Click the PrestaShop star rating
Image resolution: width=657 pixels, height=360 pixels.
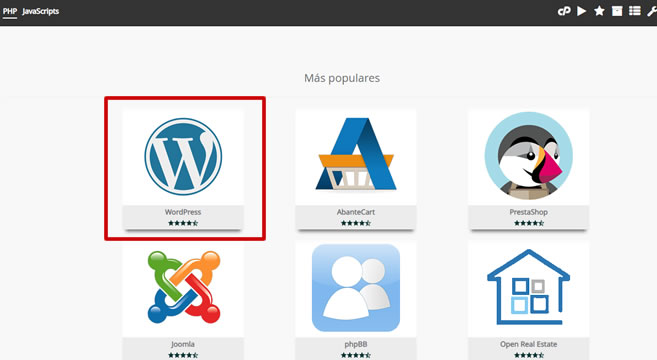(529, 223)
